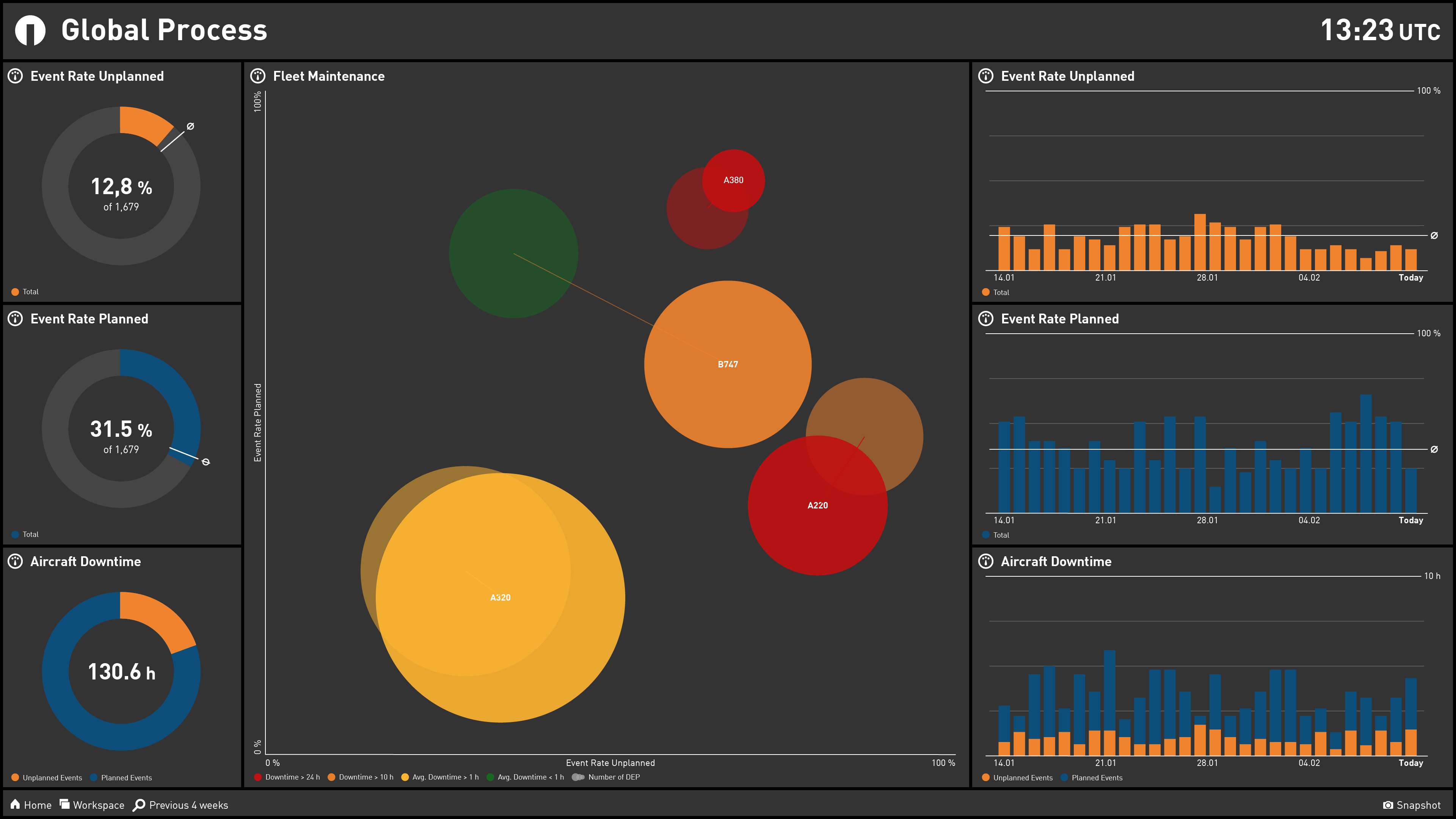Viewport: 1456px width, 819px height.
Task: Open the Workspace icon in bottom bar
Action: (x=64, y=804)
